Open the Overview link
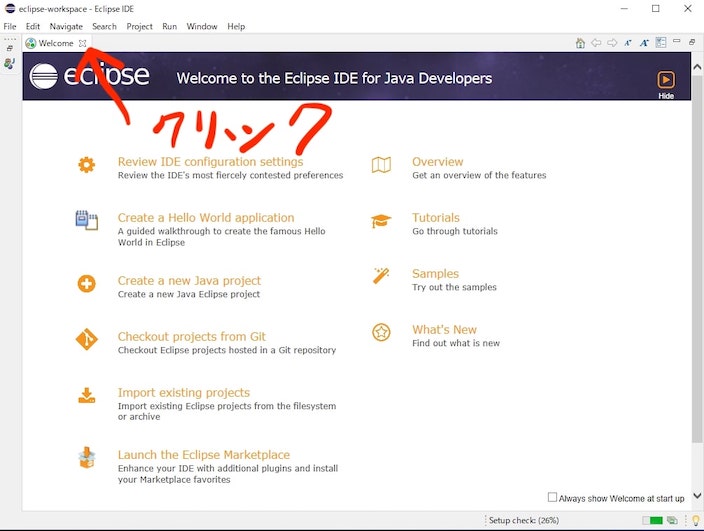This screenshot has width=704, height=531. pyautogui.click(x=438, y=162)
